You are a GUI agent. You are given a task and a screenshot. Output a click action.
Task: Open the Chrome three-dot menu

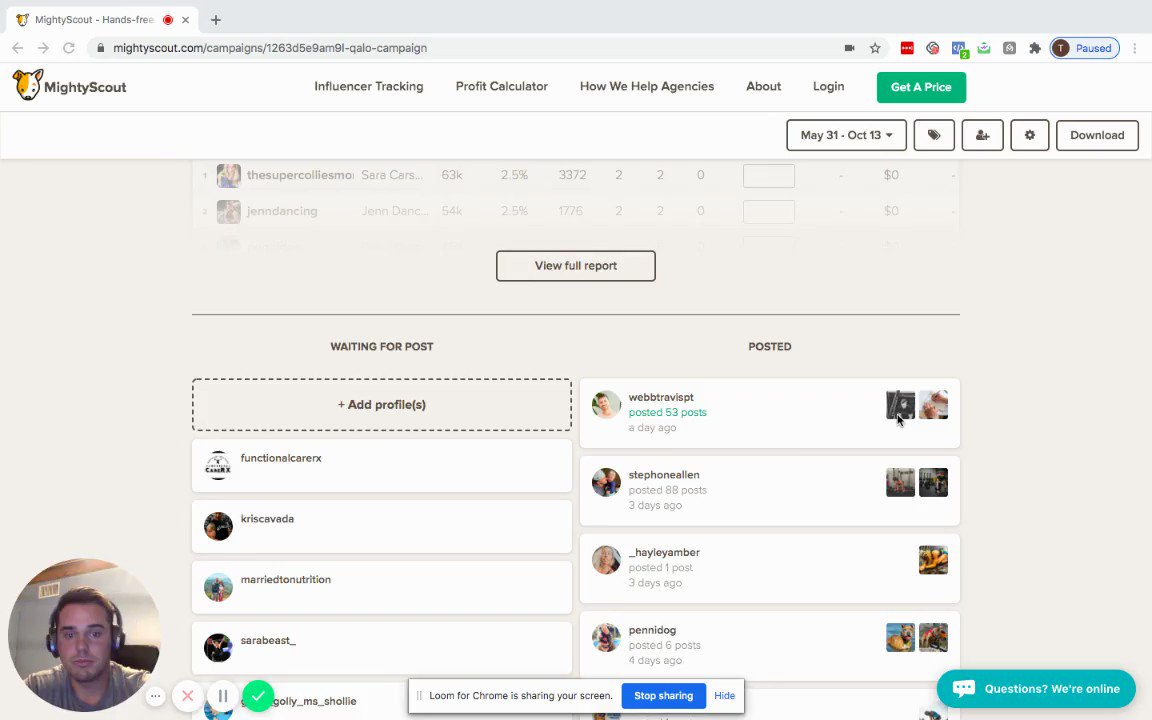(1135, 48)
